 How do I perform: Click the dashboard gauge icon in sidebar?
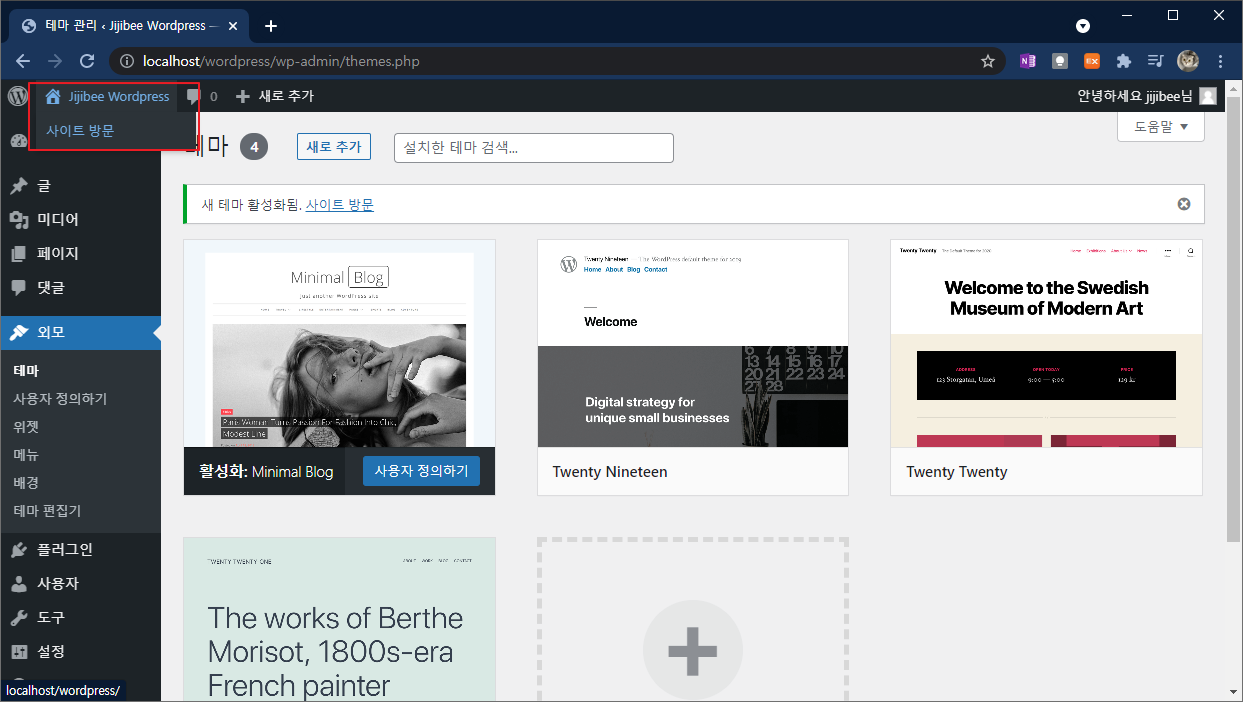[18, 141]
